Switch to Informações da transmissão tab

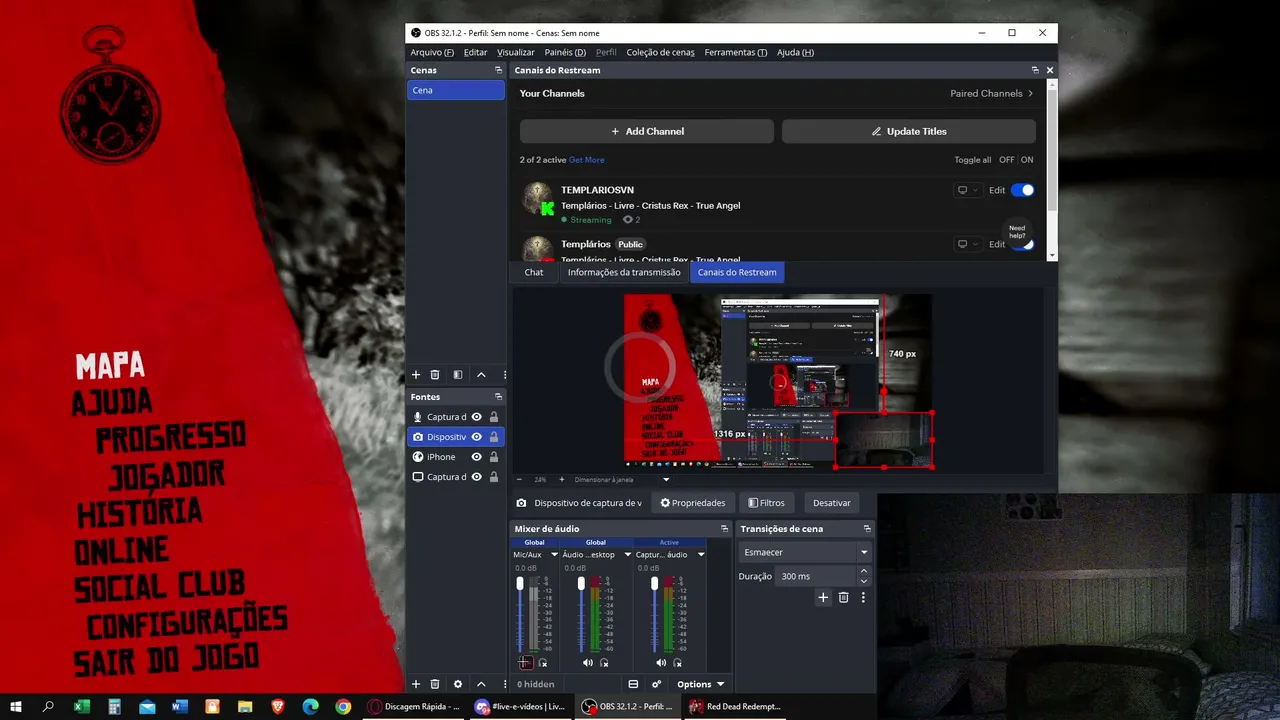624,272
